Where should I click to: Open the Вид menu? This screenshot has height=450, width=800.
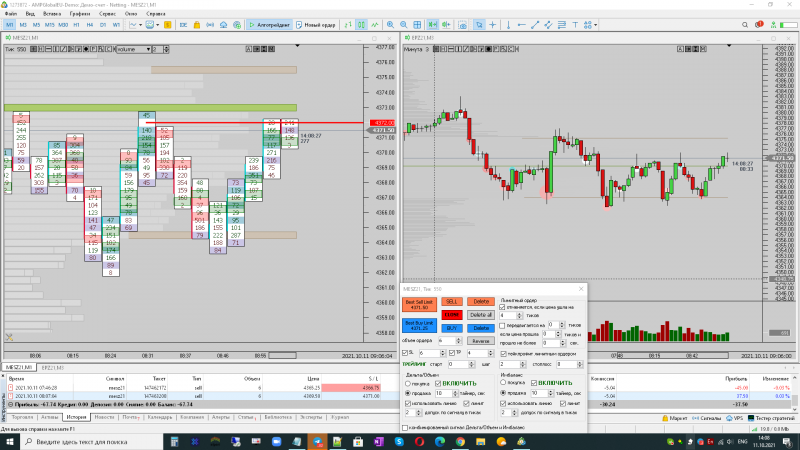pos(30,14)
